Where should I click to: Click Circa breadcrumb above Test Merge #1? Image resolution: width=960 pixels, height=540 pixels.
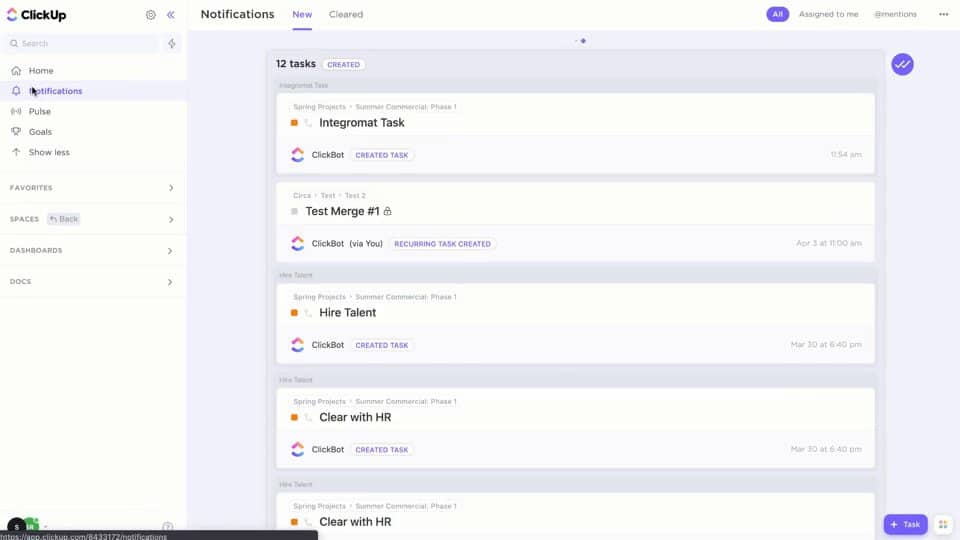(x=302, y=195)
